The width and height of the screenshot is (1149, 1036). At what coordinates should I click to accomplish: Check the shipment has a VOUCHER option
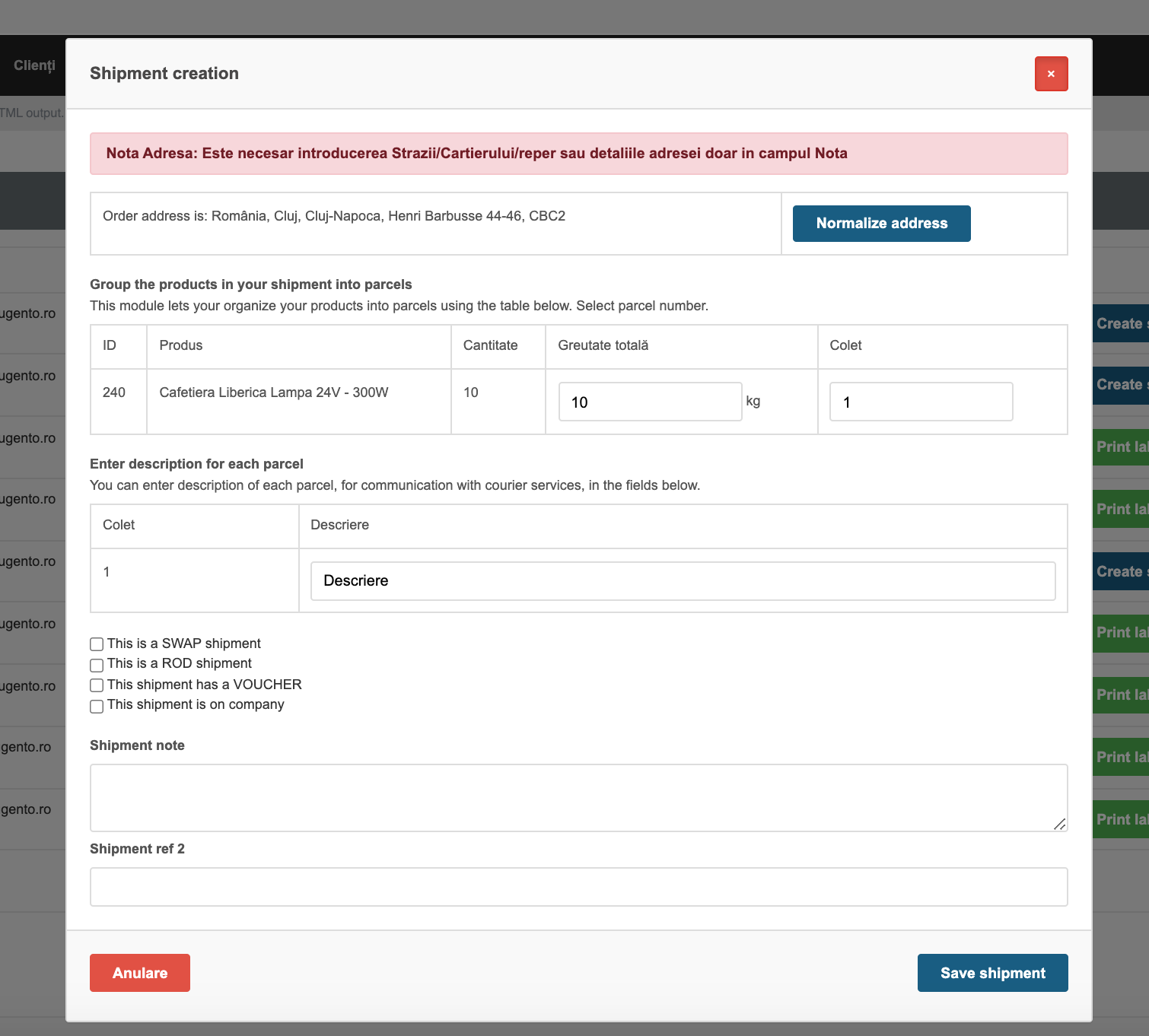pyautogui.click(x=97, y=685)
